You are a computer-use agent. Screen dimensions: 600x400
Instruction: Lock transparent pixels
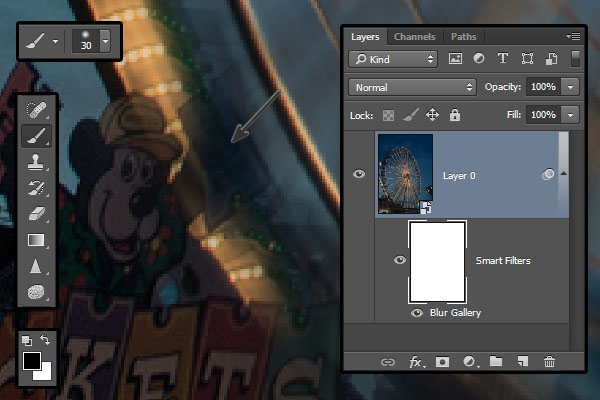tap(388, 115)
